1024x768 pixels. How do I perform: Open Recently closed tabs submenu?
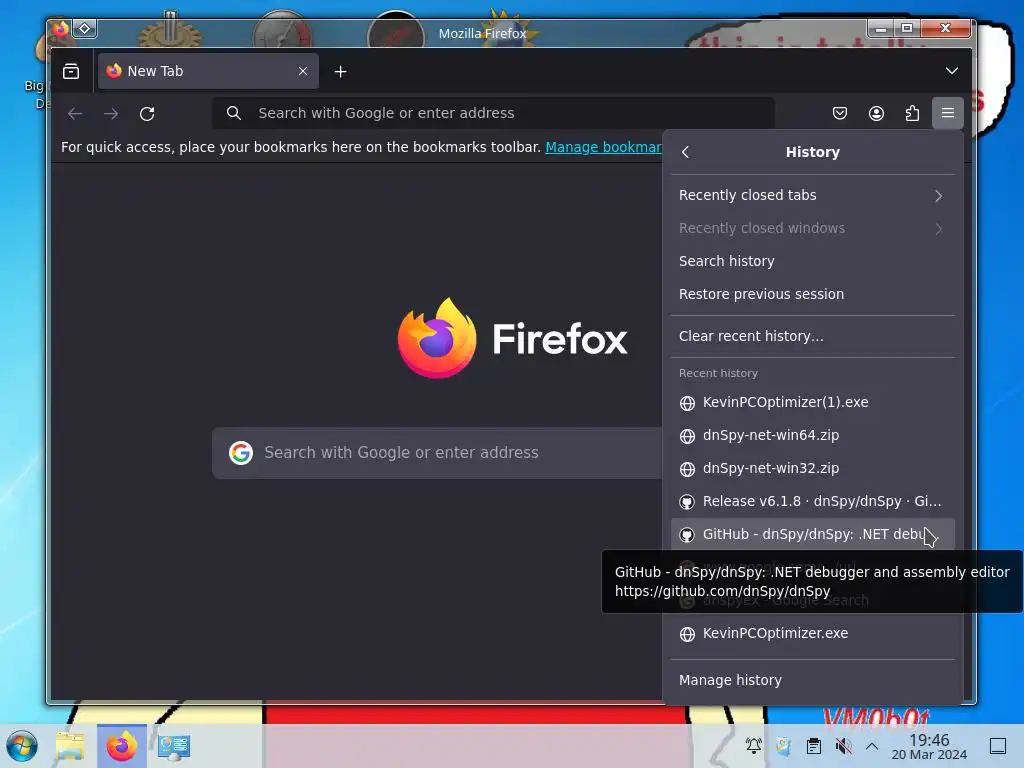(812, 195)
